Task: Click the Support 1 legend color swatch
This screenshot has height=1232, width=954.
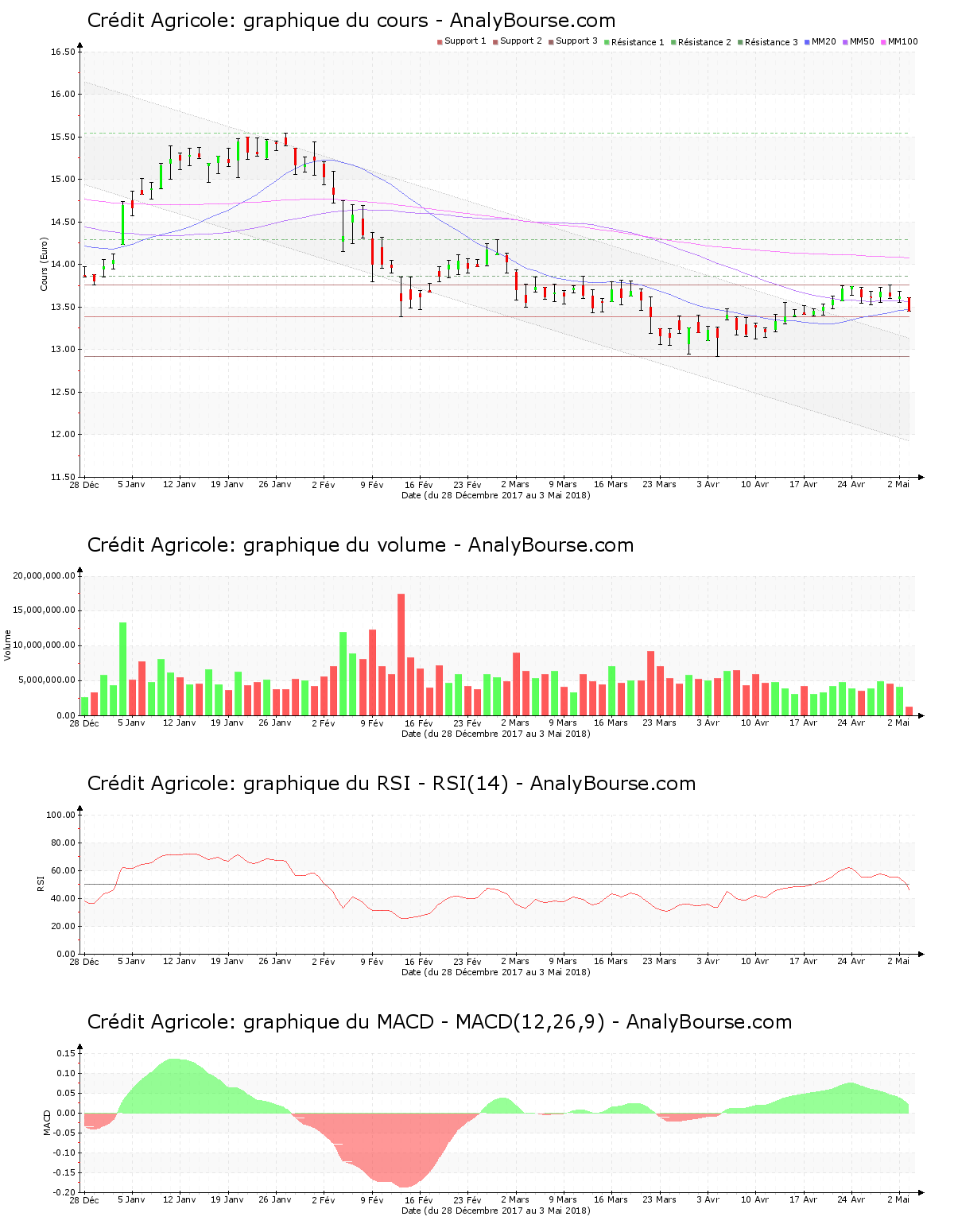Action: [x=440, y=41]
